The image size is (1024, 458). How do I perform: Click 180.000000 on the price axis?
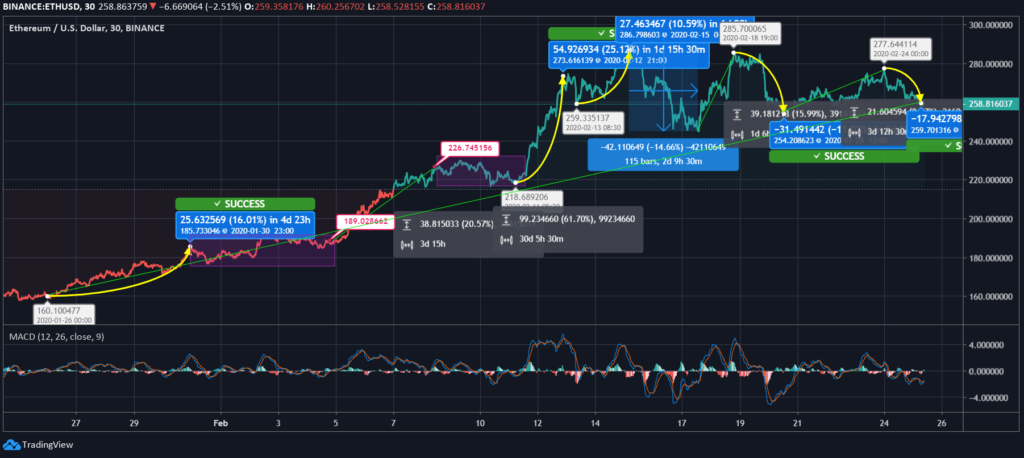pyautogui.click(x=991, y=257)
